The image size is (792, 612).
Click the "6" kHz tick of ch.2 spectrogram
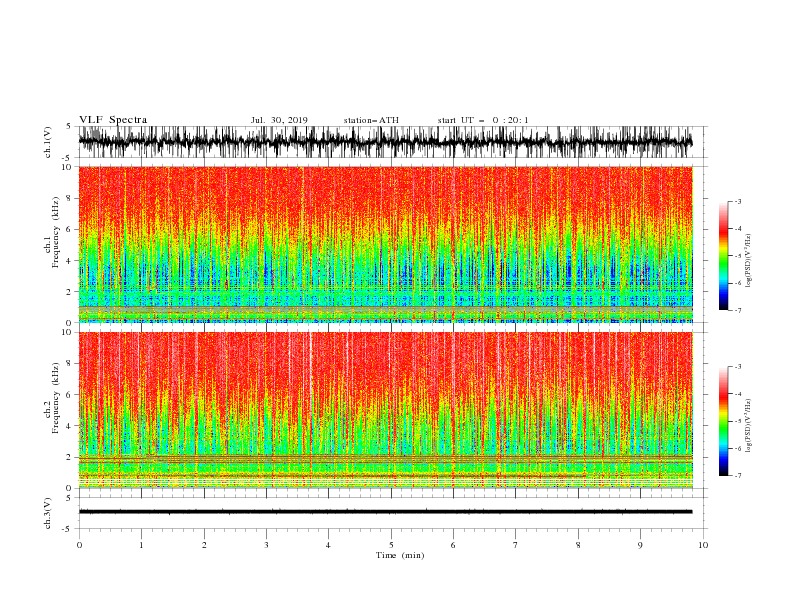click(70, 395)
